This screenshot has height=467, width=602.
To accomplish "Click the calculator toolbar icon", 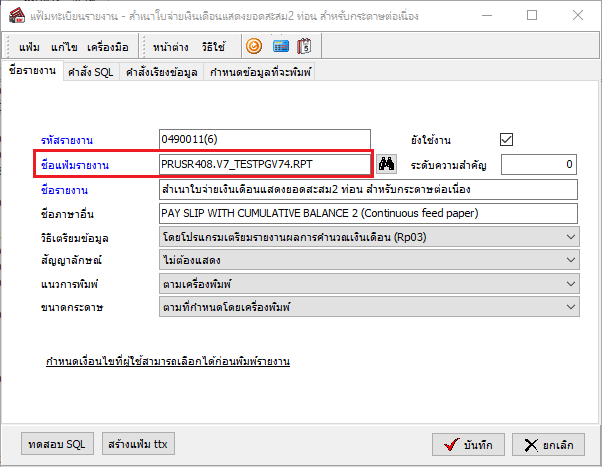I will [306, 46].
